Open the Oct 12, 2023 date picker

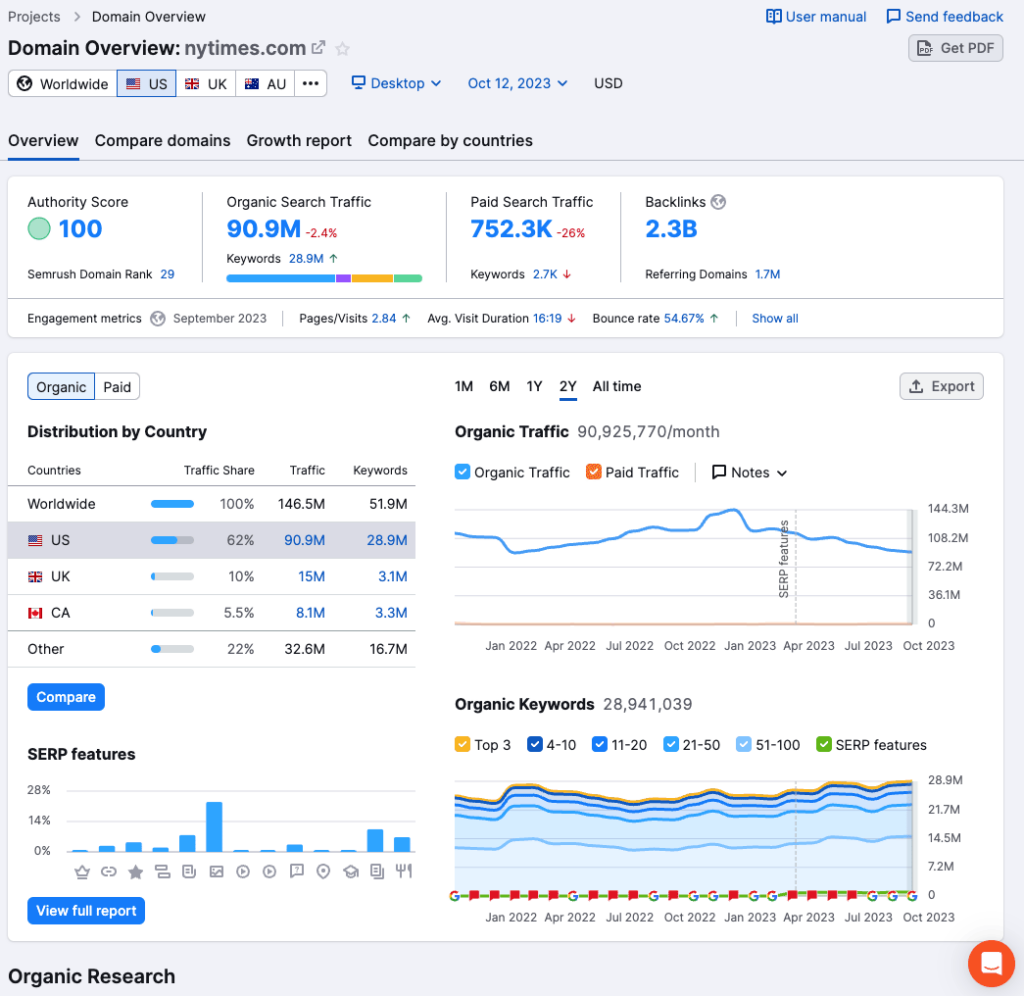517,83
